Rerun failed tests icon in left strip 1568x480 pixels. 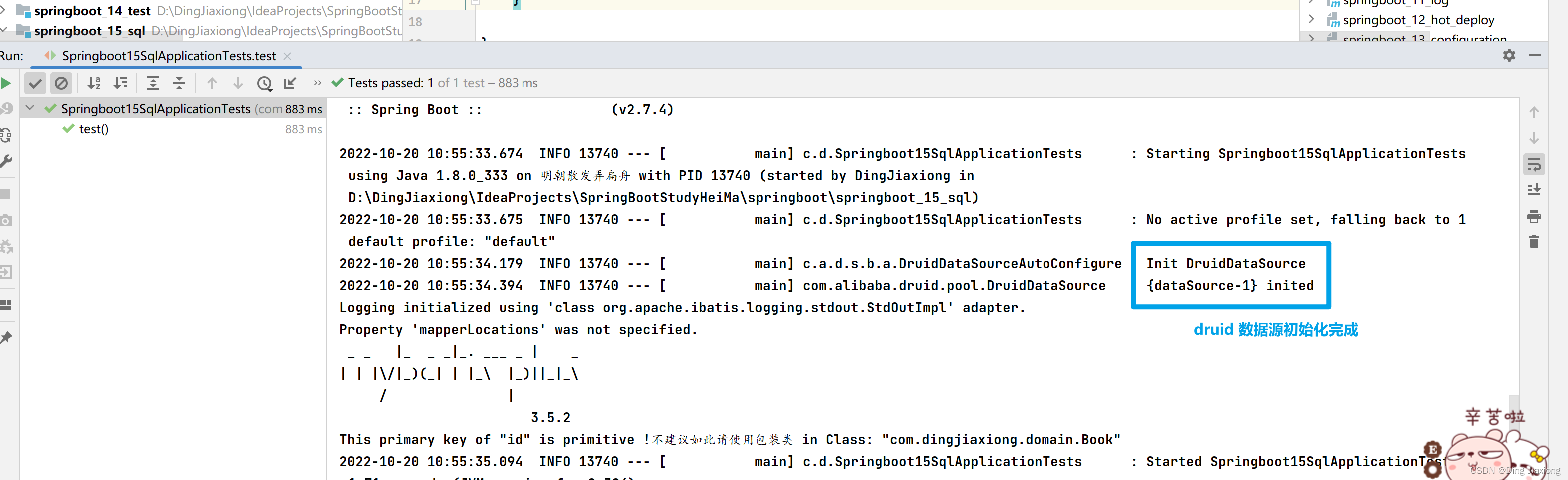point(6,109)
